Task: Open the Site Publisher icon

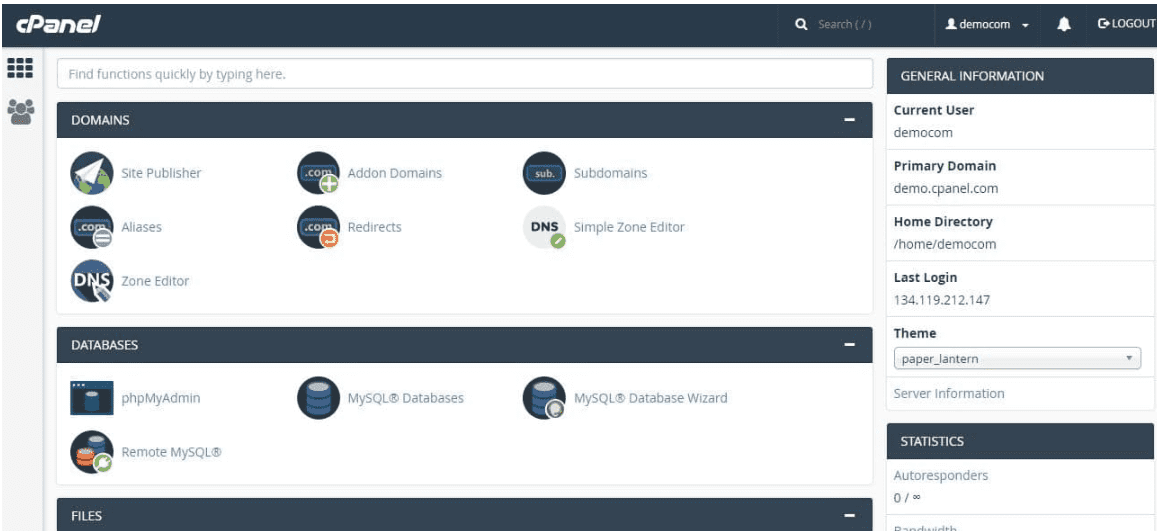Action: click(91, 173)
